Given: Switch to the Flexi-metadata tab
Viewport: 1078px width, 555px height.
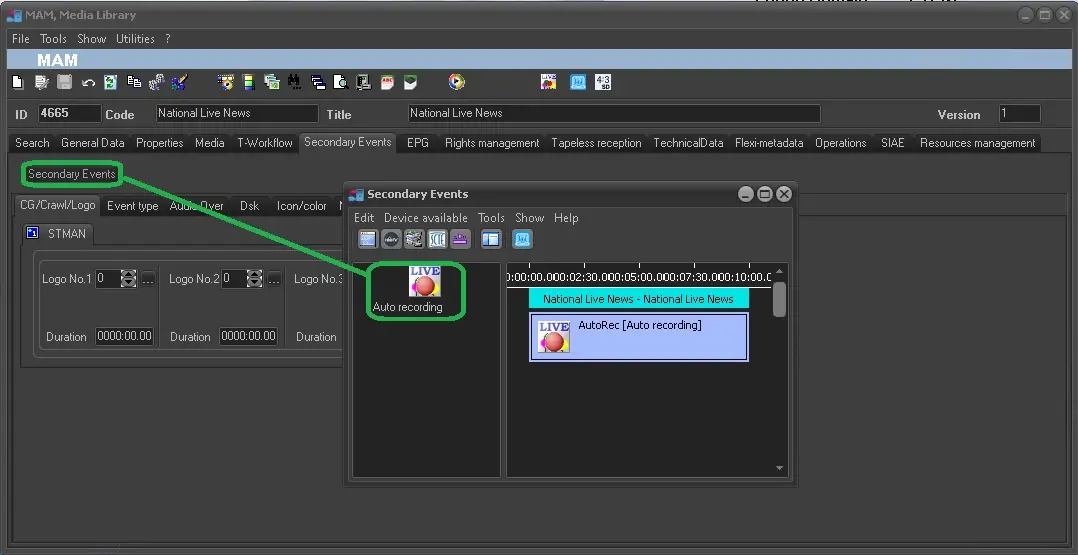Looking at the screenshot, I should pyautogui.click(x=768, y=143).
